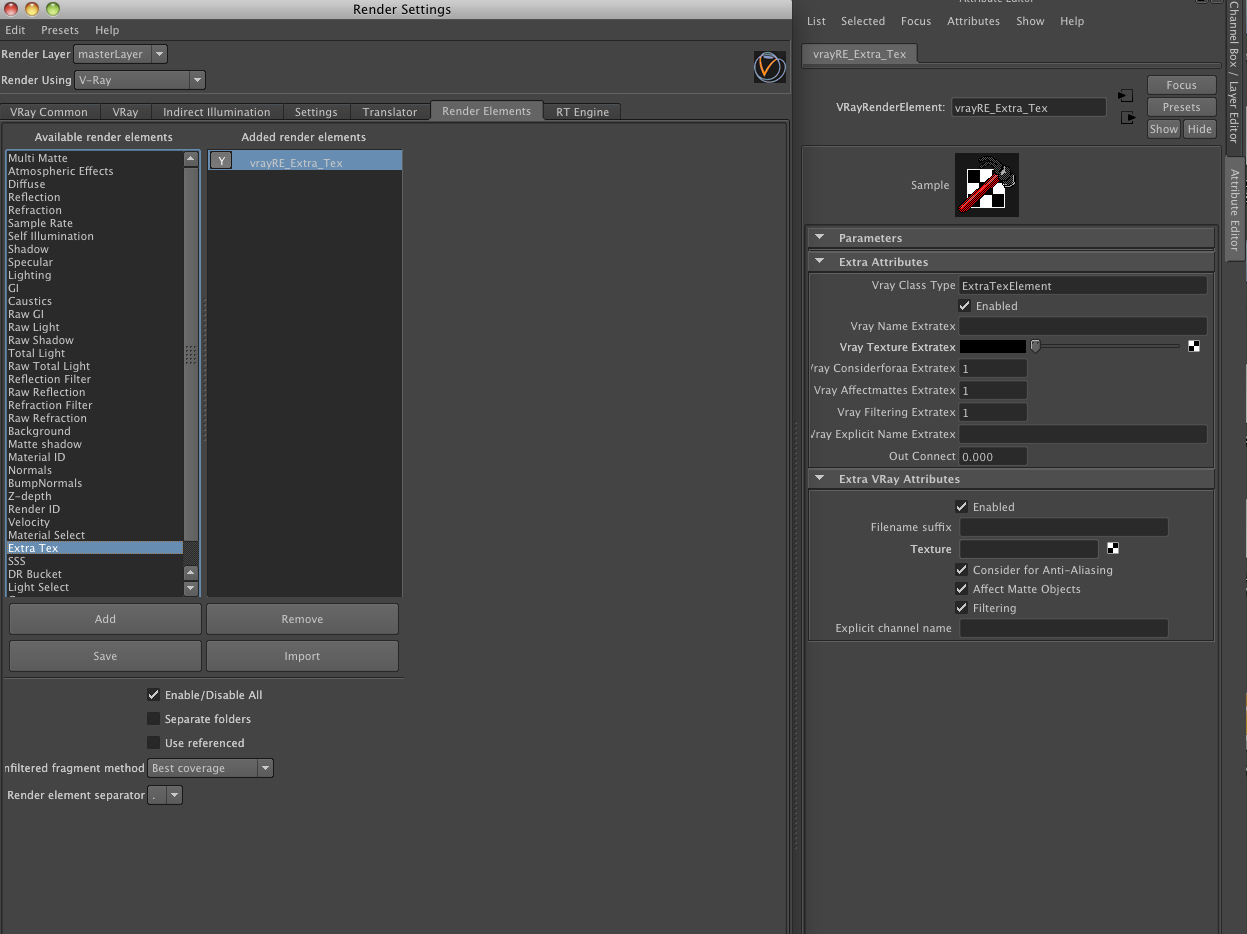Click the Show button in Attribute Editor
Viewport: 1247px width, 934px height.
click(1164, 129)
